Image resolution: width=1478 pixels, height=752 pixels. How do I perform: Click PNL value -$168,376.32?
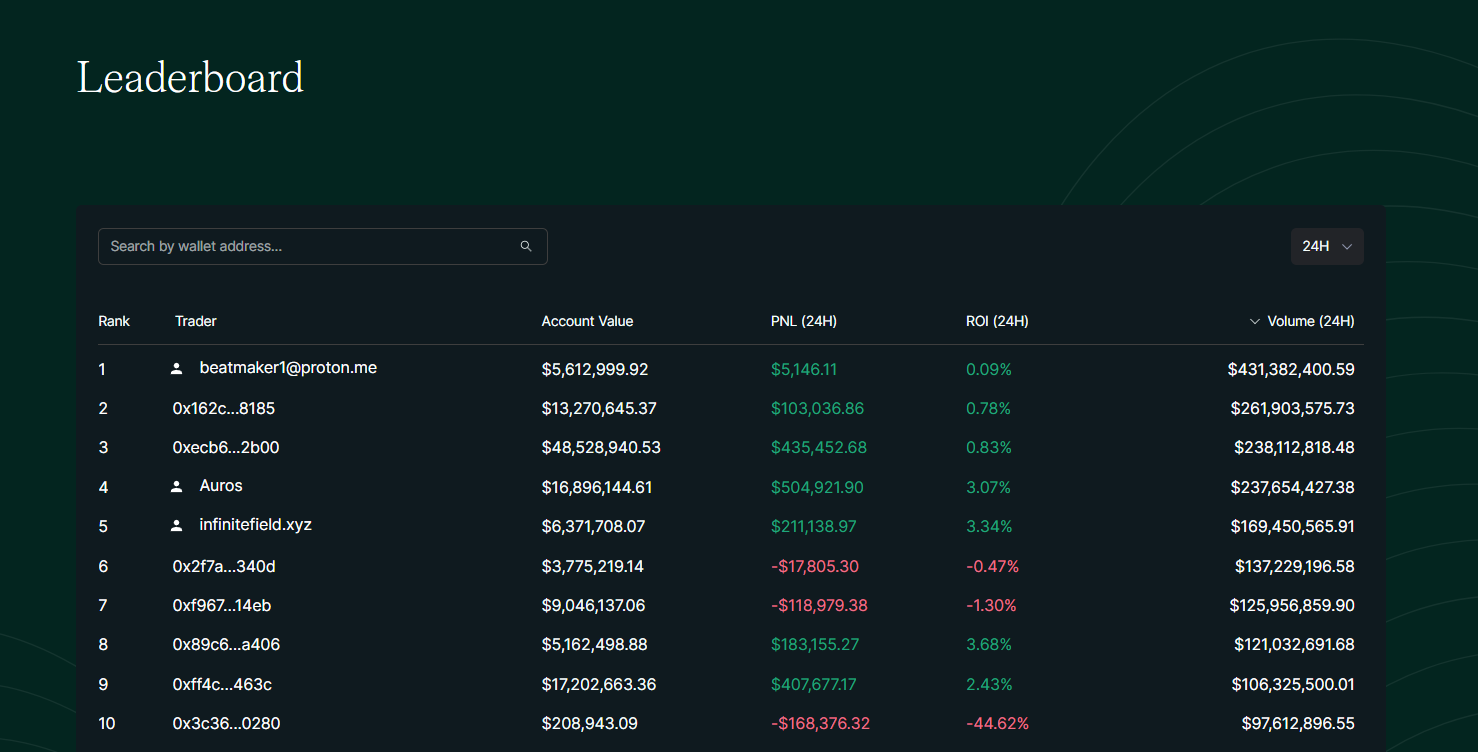(820, 723)
